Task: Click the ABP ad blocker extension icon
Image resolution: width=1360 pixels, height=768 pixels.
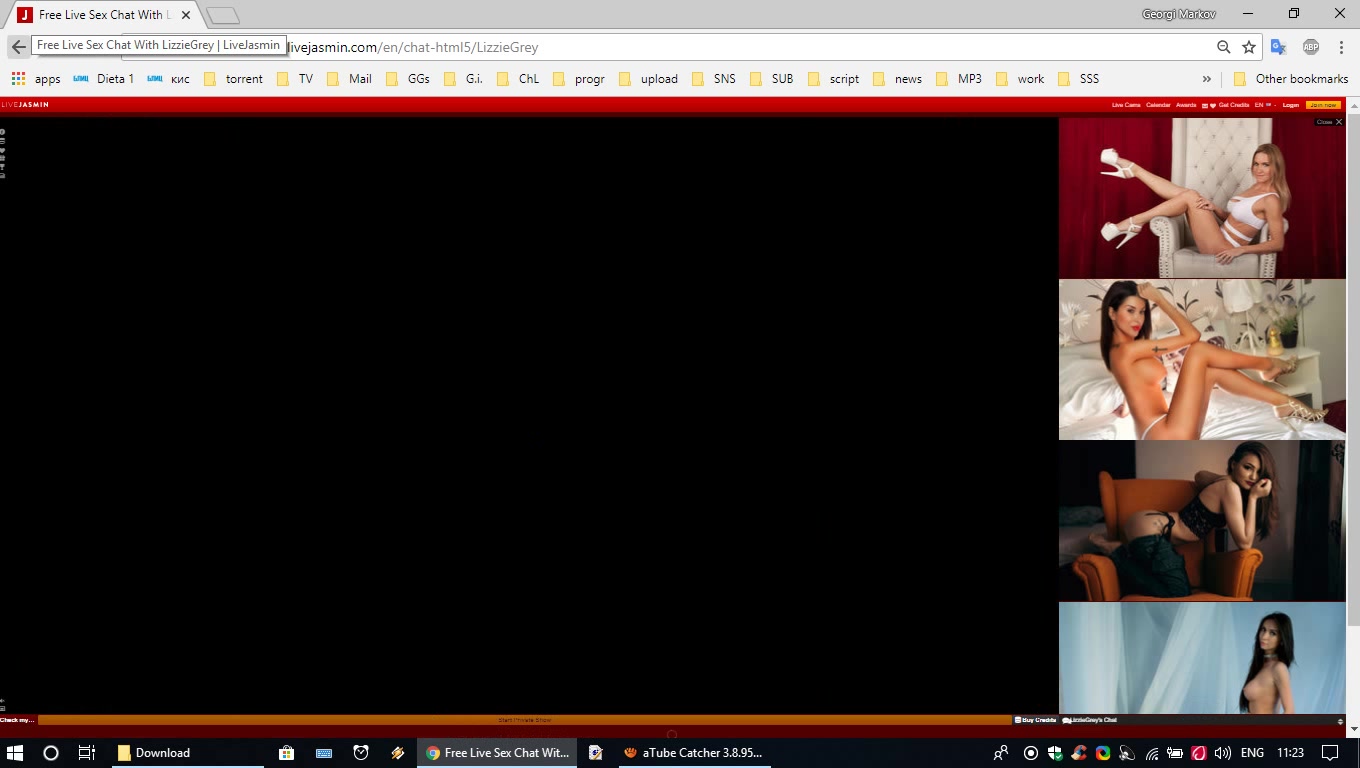Action: pos(1310,47)
